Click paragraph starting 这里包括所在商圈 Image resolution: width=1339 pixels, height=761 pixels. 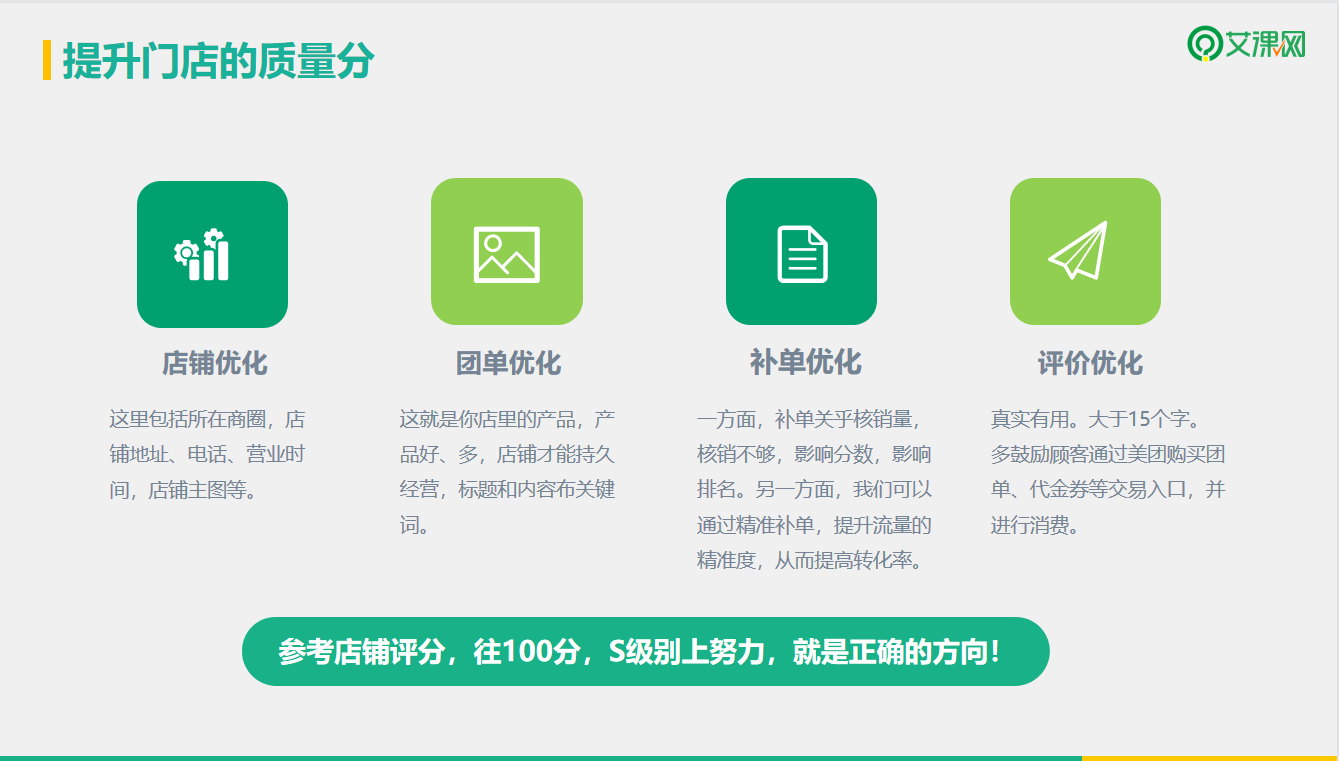pos(207,454)
